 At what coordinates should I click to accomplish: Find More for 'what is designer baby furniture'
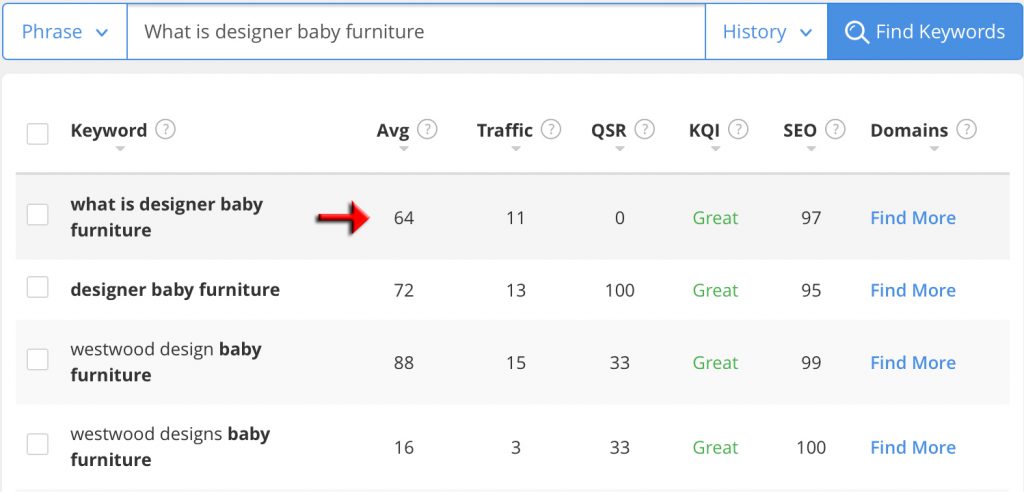913,218
